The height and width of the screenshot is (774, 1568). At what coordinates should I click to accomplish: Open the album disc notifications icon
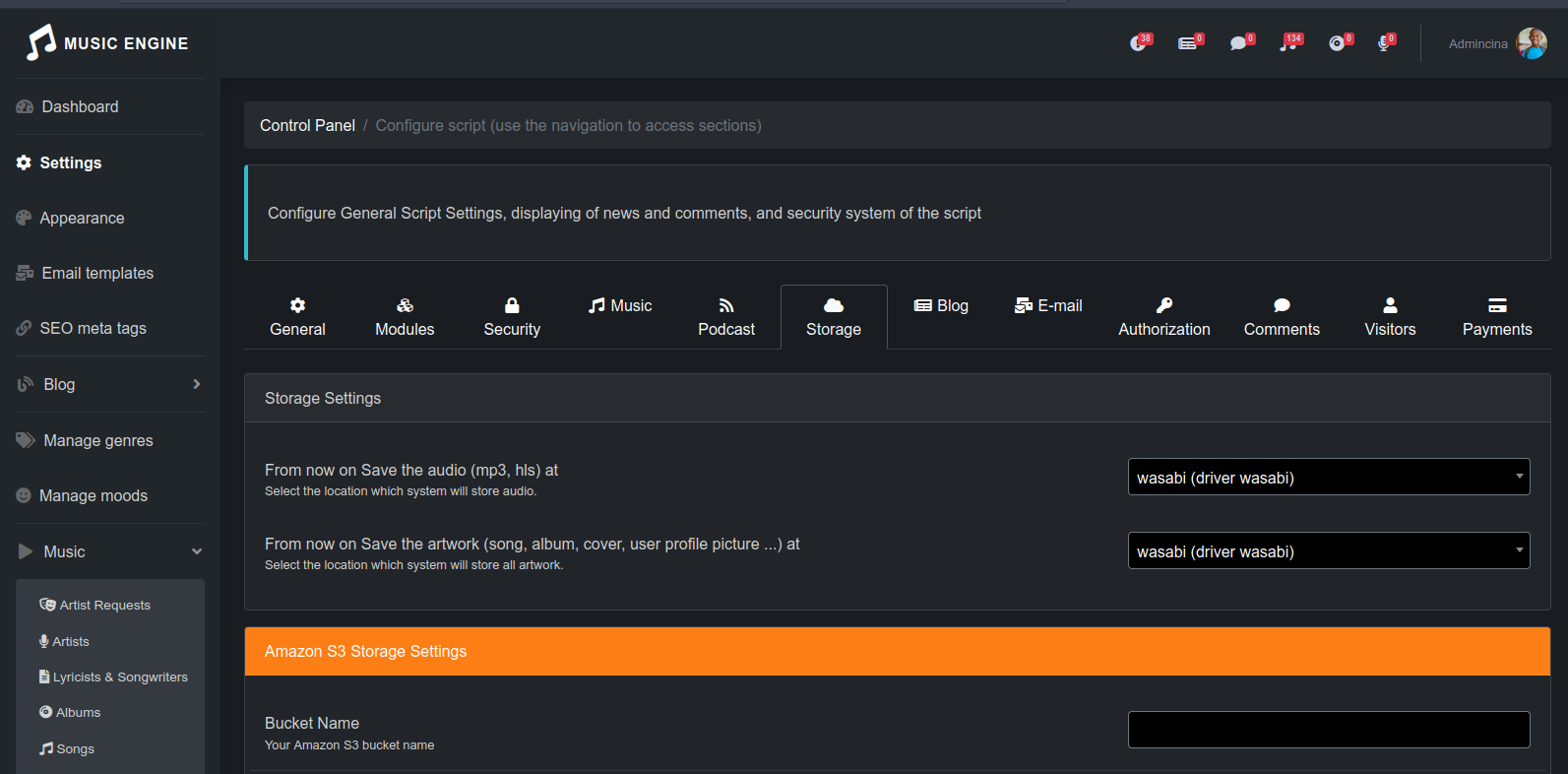1338,43
